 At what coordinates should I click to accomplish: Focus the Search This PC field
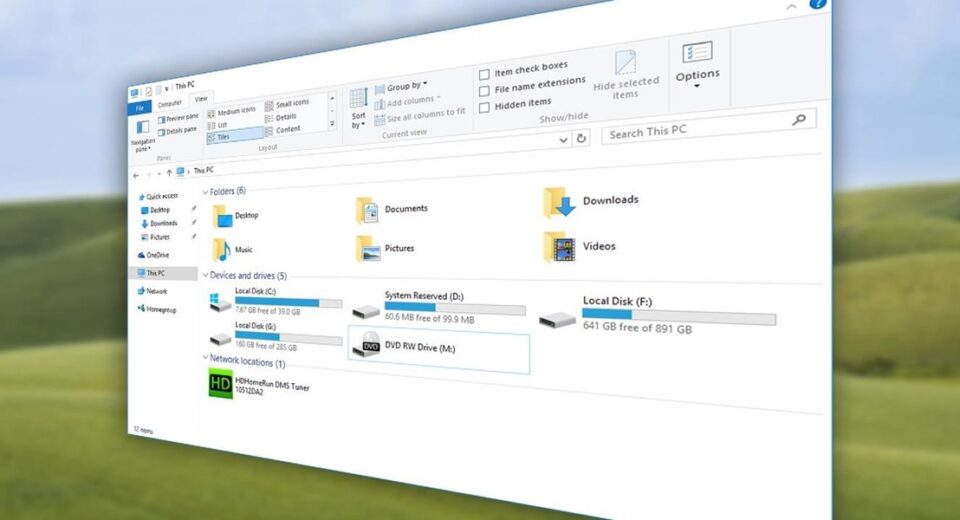tap(708, 126)
